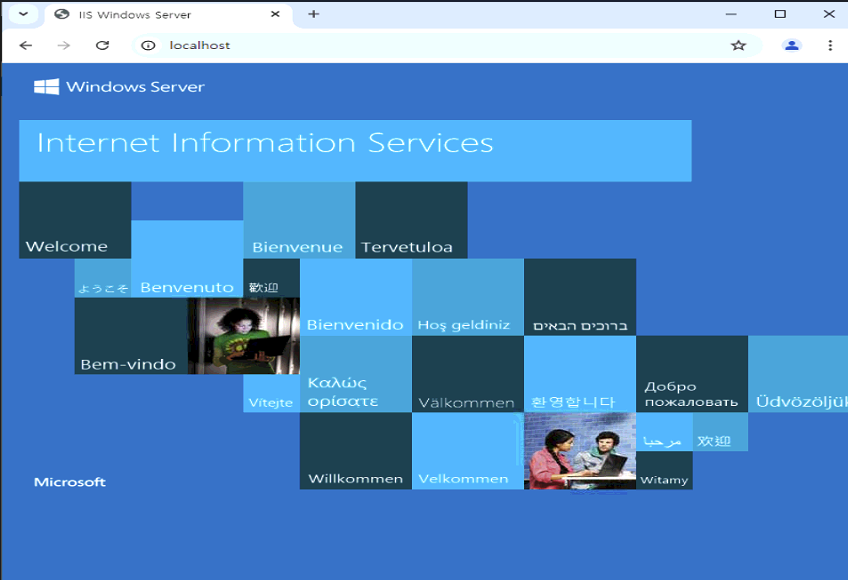Click the Hebrew welcome tile
This screenshot has width=848, height=580.
[580, 297]
